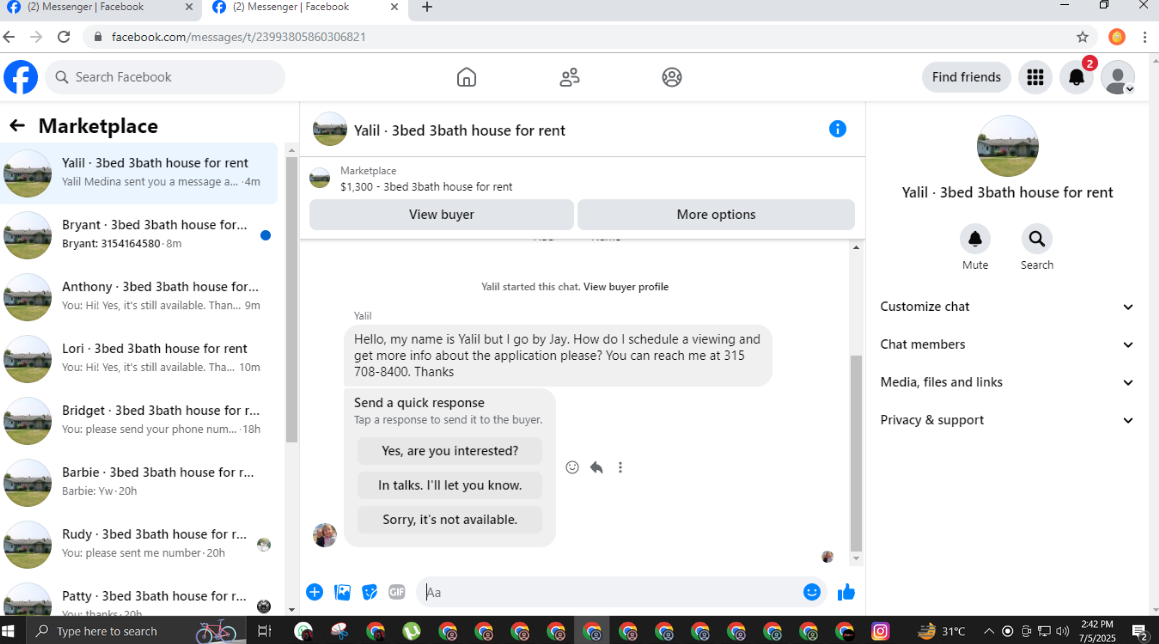This screenshot has width=1159, height=644.
Task: Expand the Chat members section
Action: tap(1007, 344)
